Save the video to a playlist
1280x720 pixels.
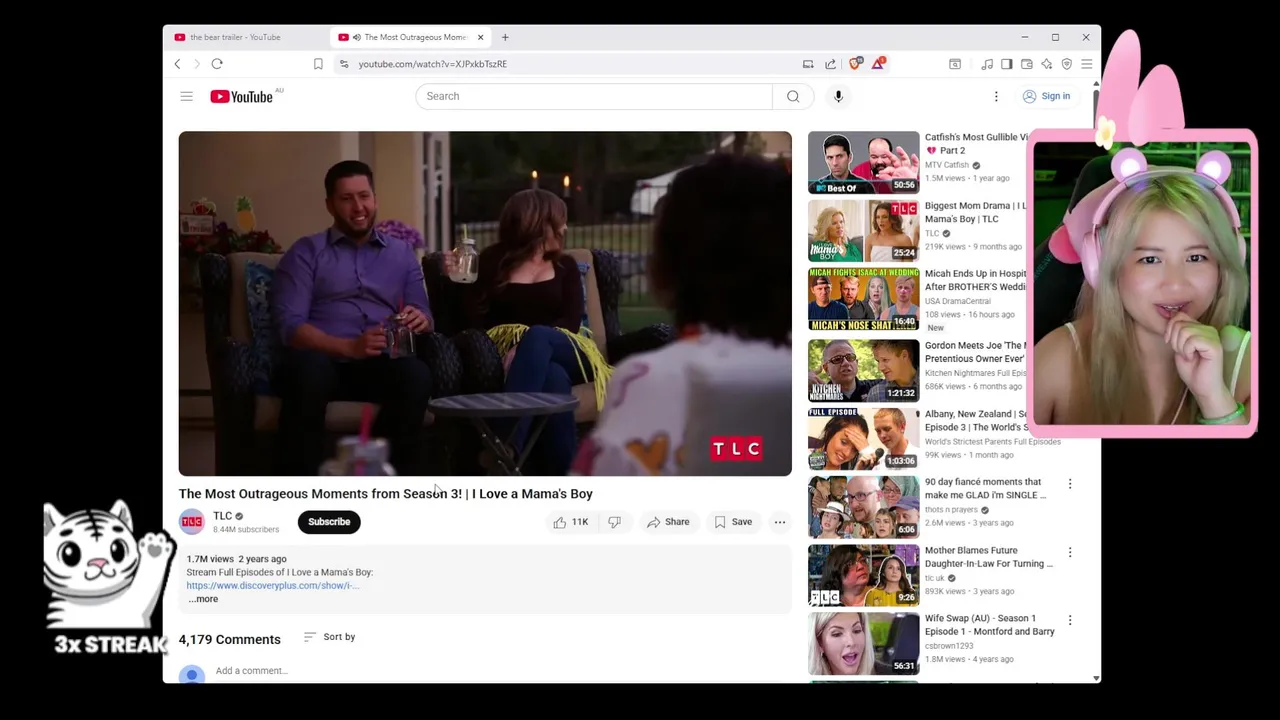[733, 522]
